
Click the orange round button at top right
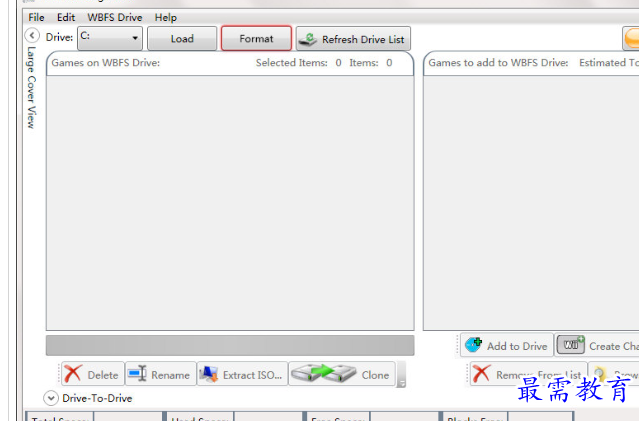(x=632, y=39)
